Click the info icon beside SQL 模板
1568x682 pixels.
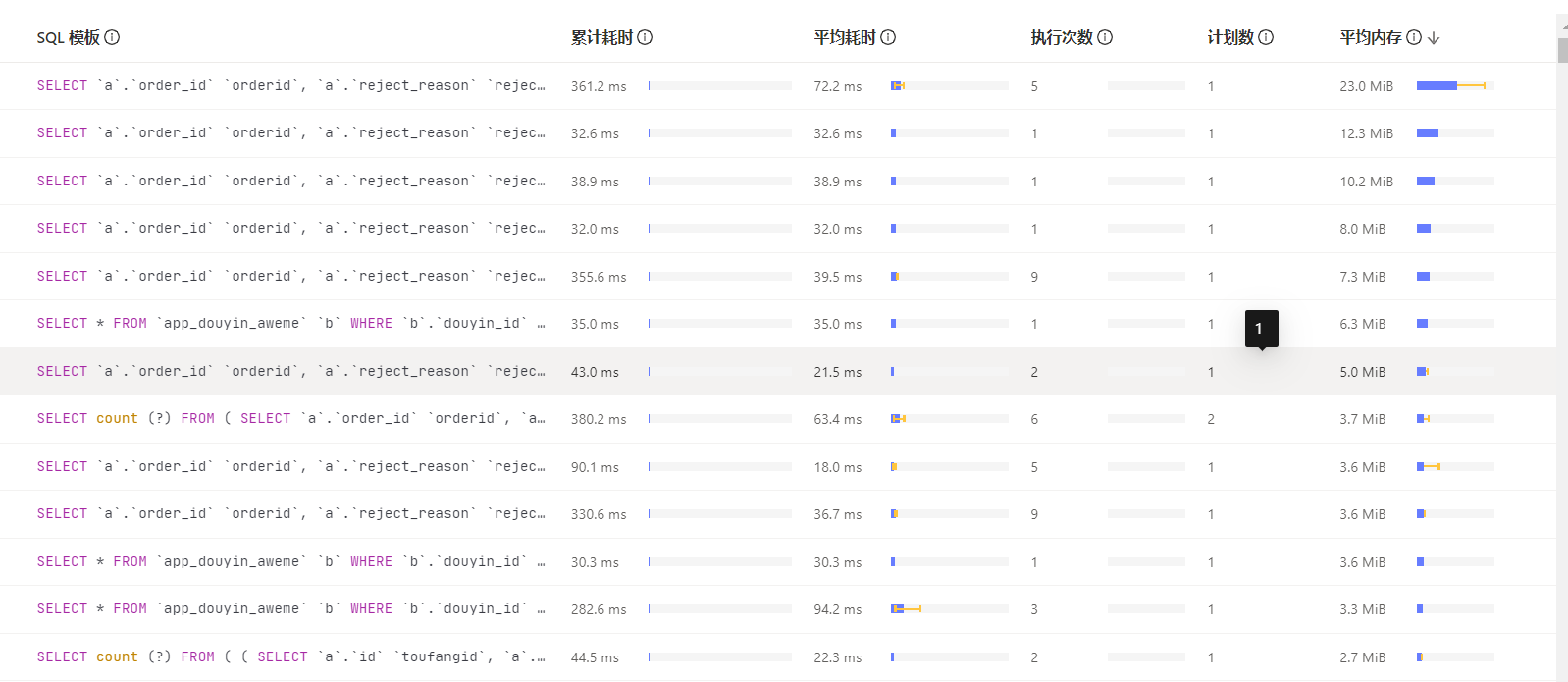pyautogui.click(x=112, y=37)
